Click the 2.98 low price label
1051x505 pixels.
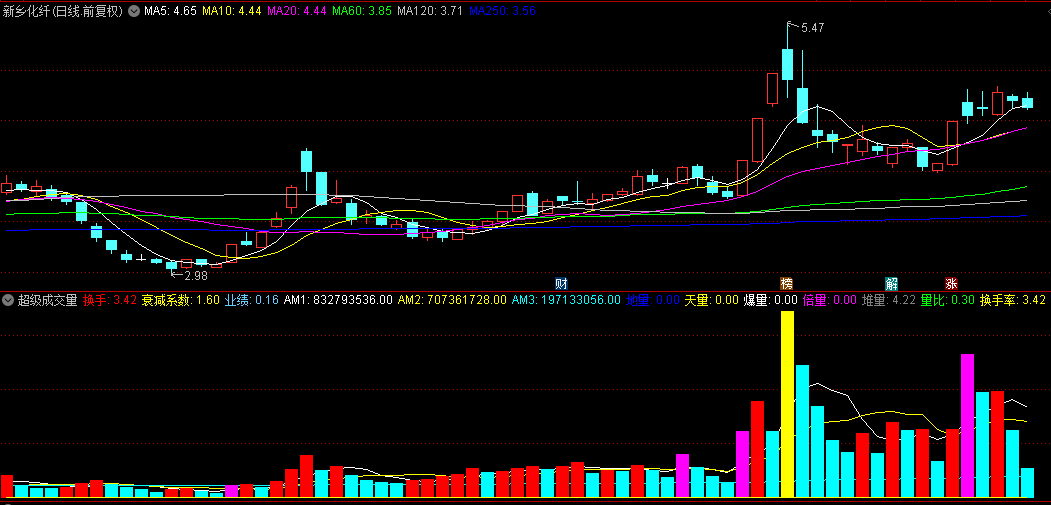coord(196,275)
